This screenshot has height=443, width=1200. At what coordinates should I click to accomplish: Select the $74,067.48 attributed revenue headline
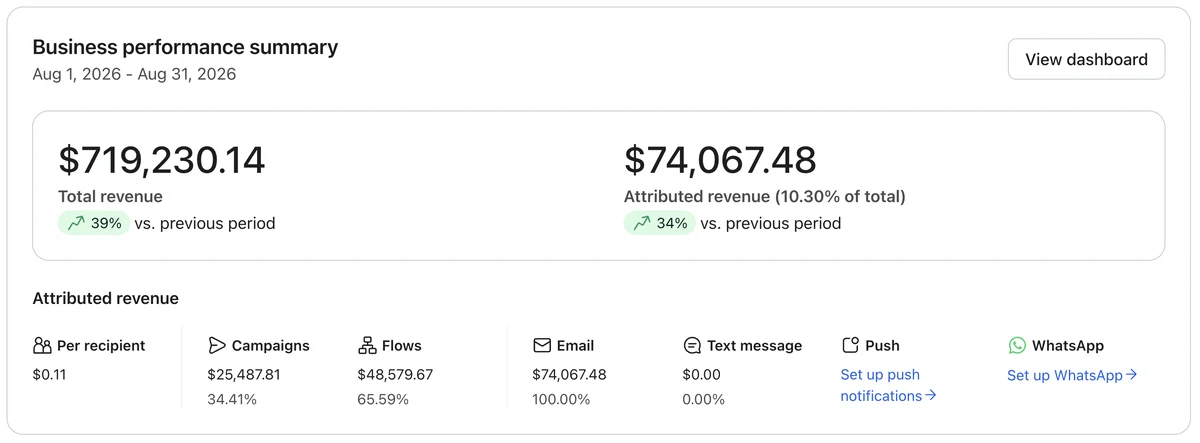tap(720, 160)
